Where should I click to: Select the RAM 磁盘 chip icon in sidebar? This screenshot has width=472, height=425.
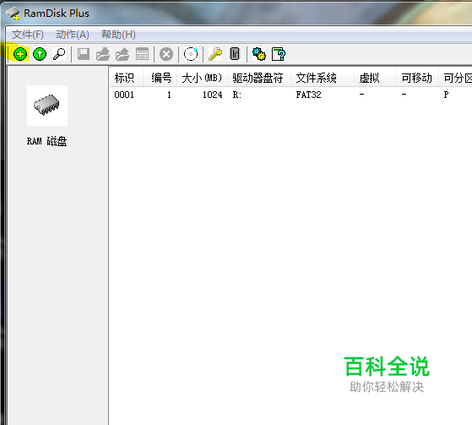47,105
